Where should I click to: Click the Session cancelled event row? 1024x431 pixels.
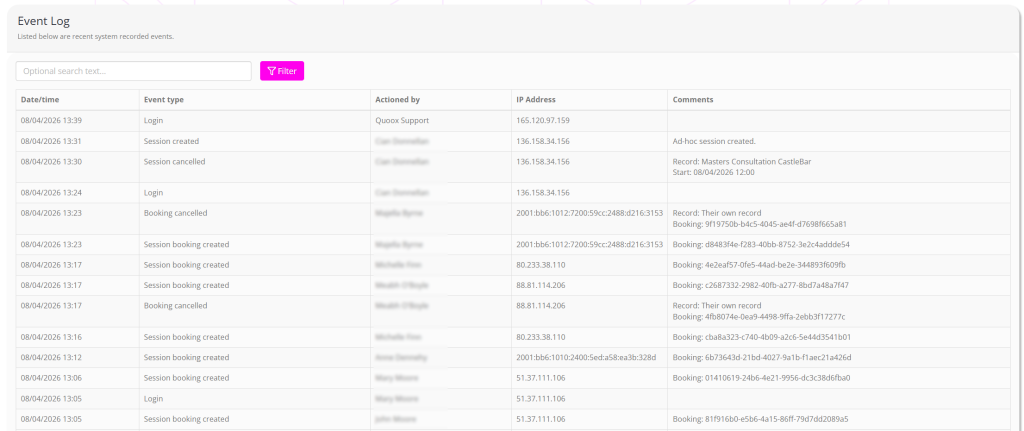[x=175, y=161]
